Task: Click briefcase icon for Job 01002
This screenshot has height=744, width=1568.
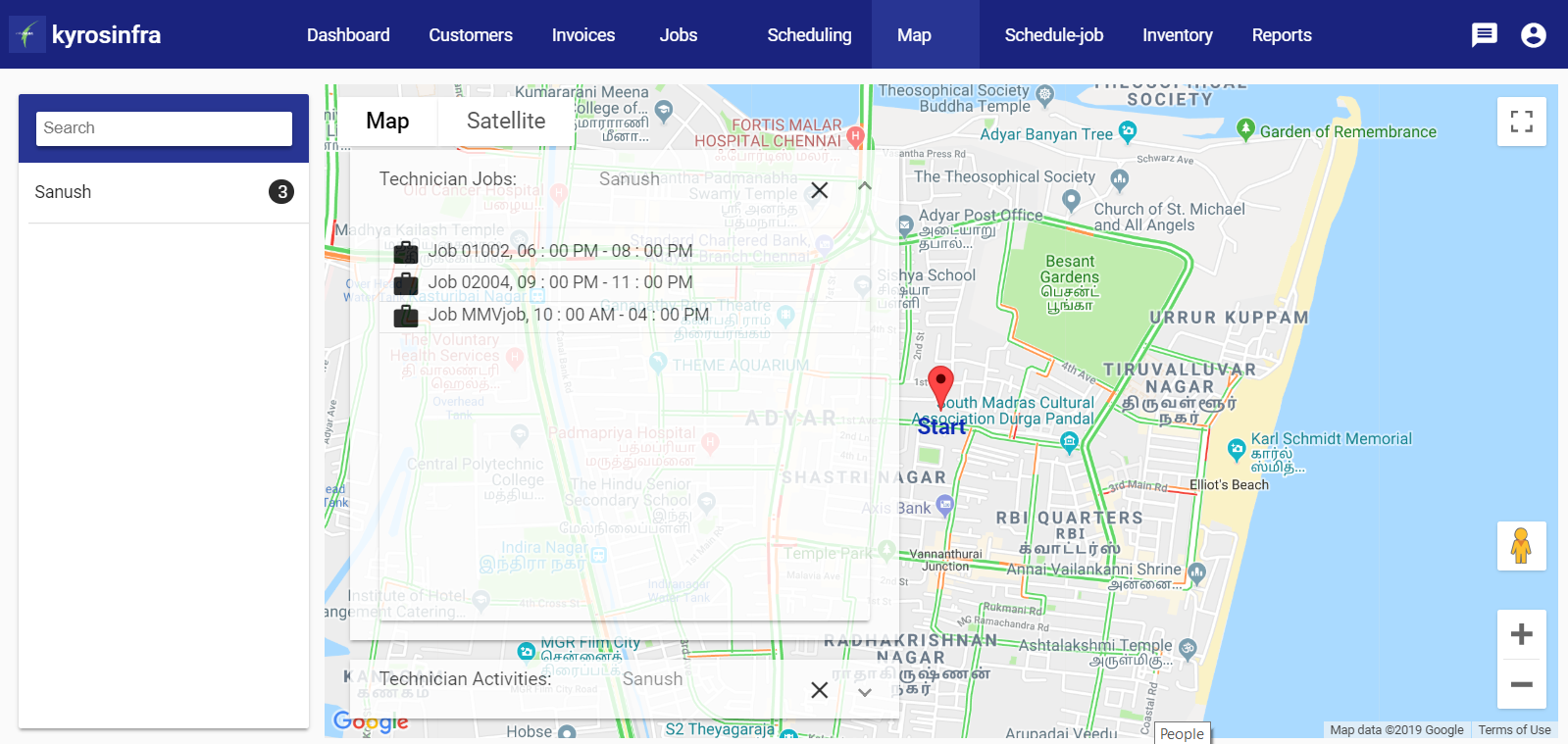Action: pyautogui.click(x=406, y=252)
